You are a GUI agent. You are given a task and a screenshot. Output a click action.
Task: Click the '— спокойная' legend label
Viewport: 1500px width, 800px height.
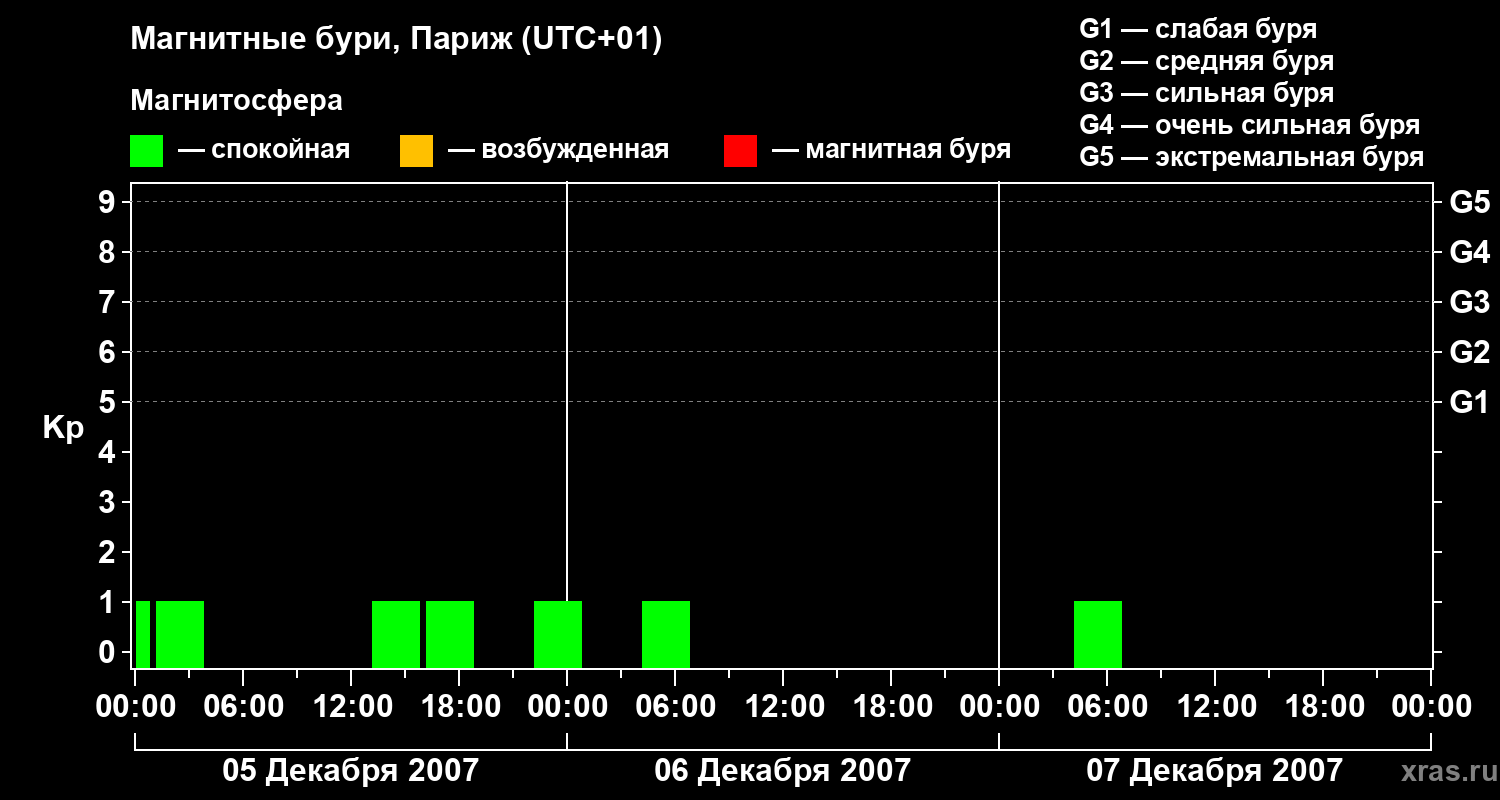click(264, 151)
